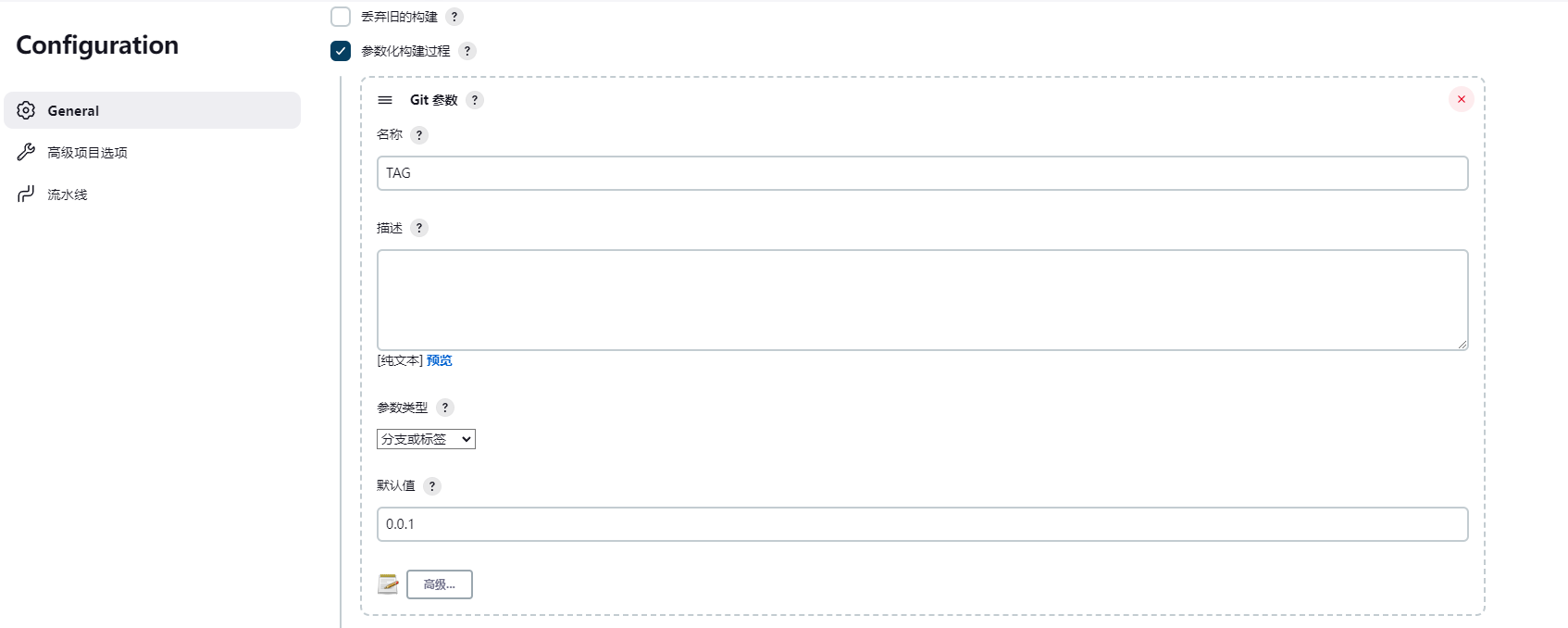This screenshot has height=628, width=1568.
Task: Click the drag handle beside Git 参数
Action: coord(385,100)
